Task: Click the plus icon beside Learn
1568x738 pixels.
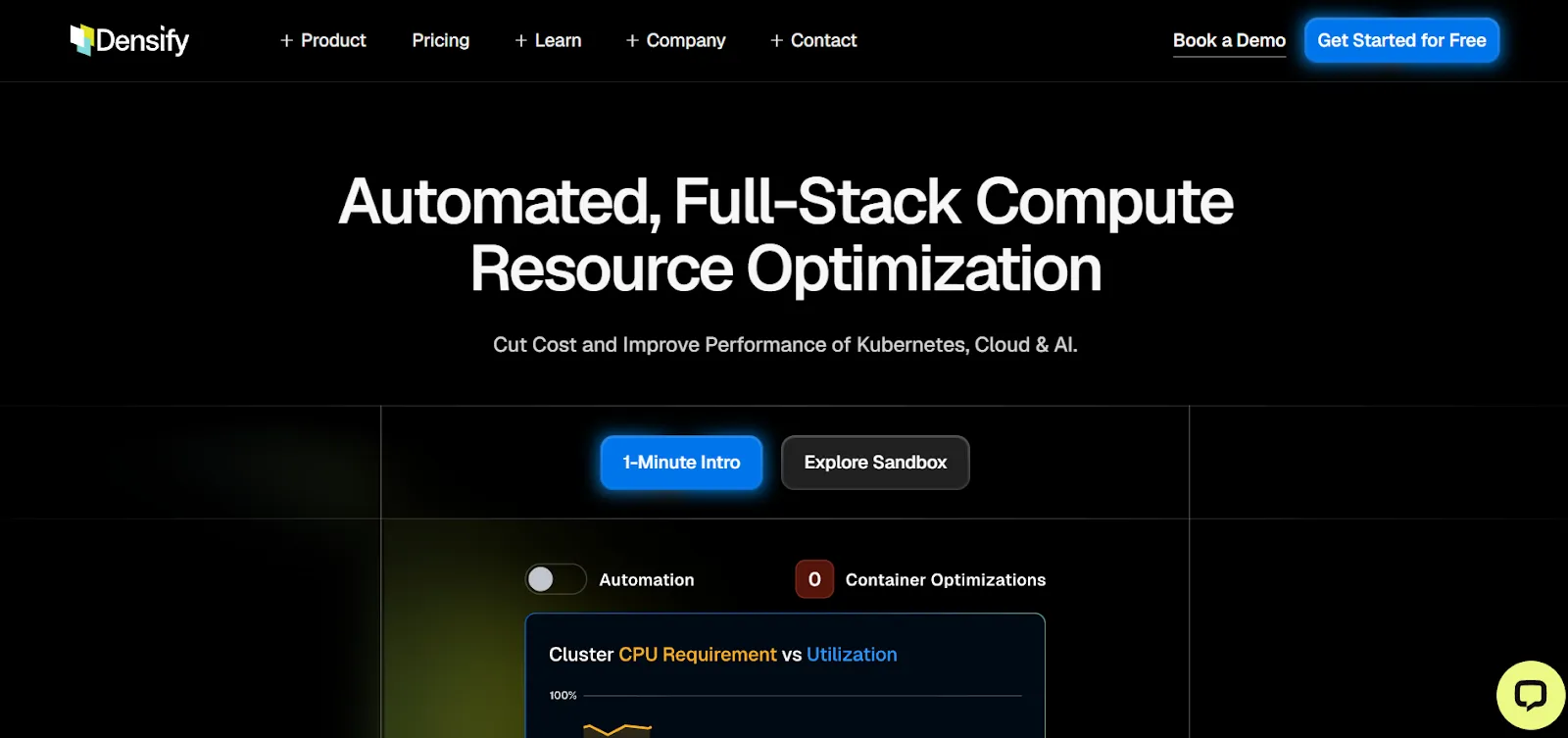Action: point(521,40)
